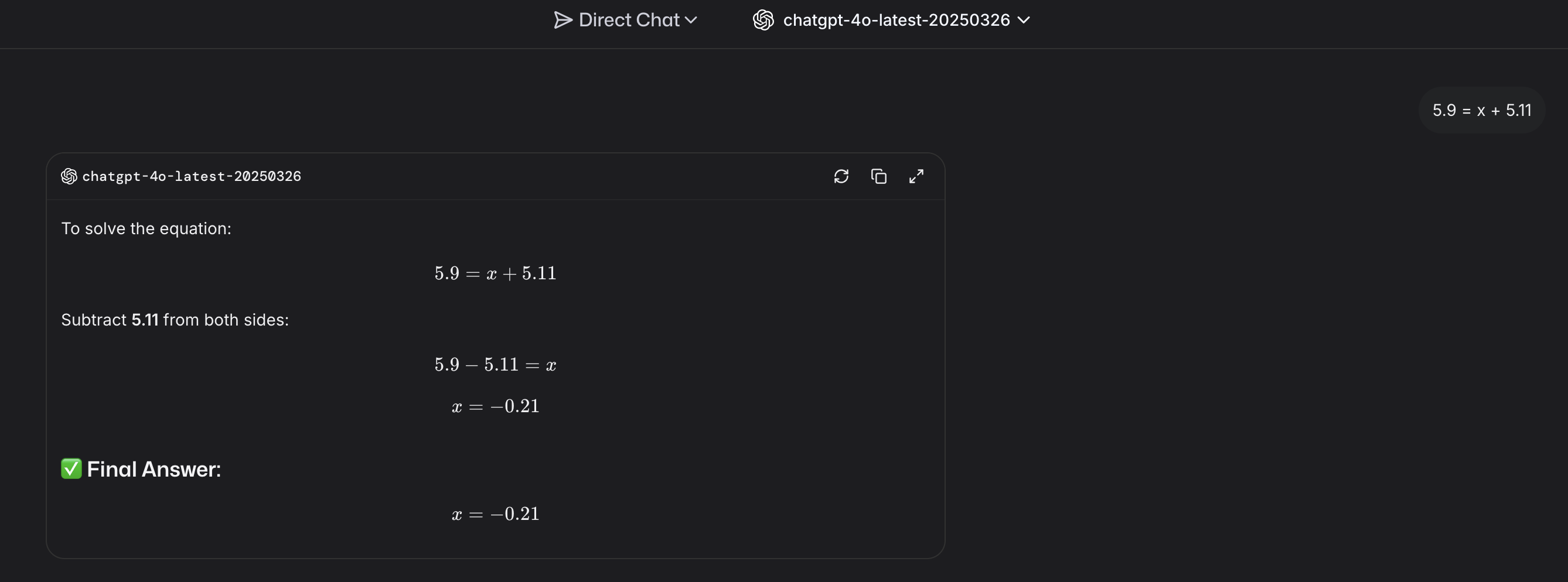The width and height of the screenshot is (1568, 582).
Task: Click the x = −0.21 under Final Answer
Action: pyautogui.click(x=495, y=515)
